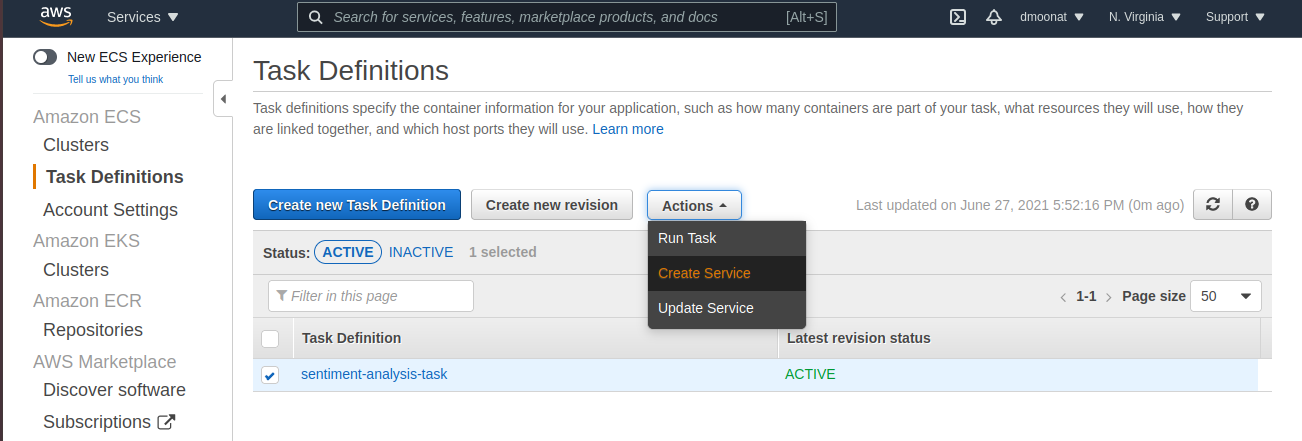The height and width of the screenshot is (441, 1302).
Task: Go to the previous page arrow
Action: click(x=1064, y=297)
